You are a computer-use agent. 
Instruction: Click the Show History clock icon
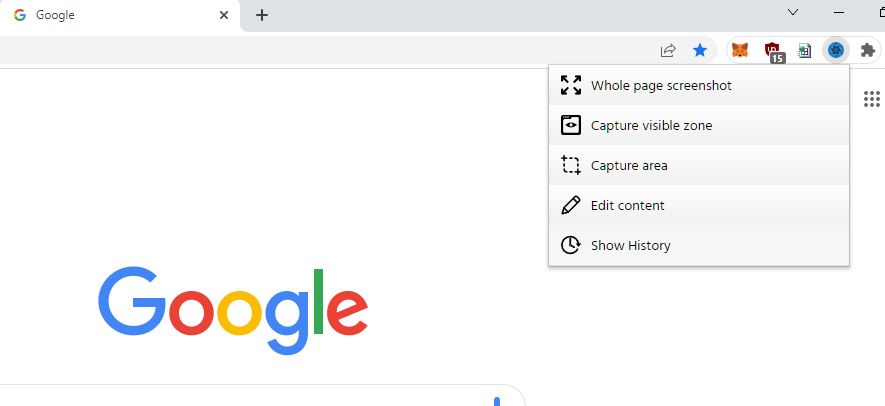pos(571,245)
